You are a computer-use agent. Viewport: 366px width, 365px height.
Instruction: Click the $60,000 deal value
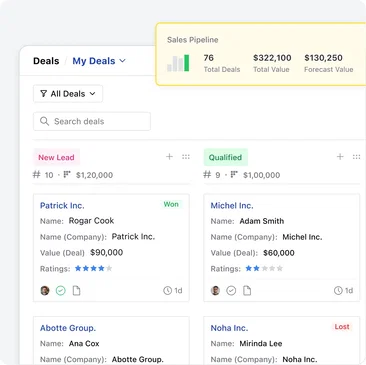(279, 253)
